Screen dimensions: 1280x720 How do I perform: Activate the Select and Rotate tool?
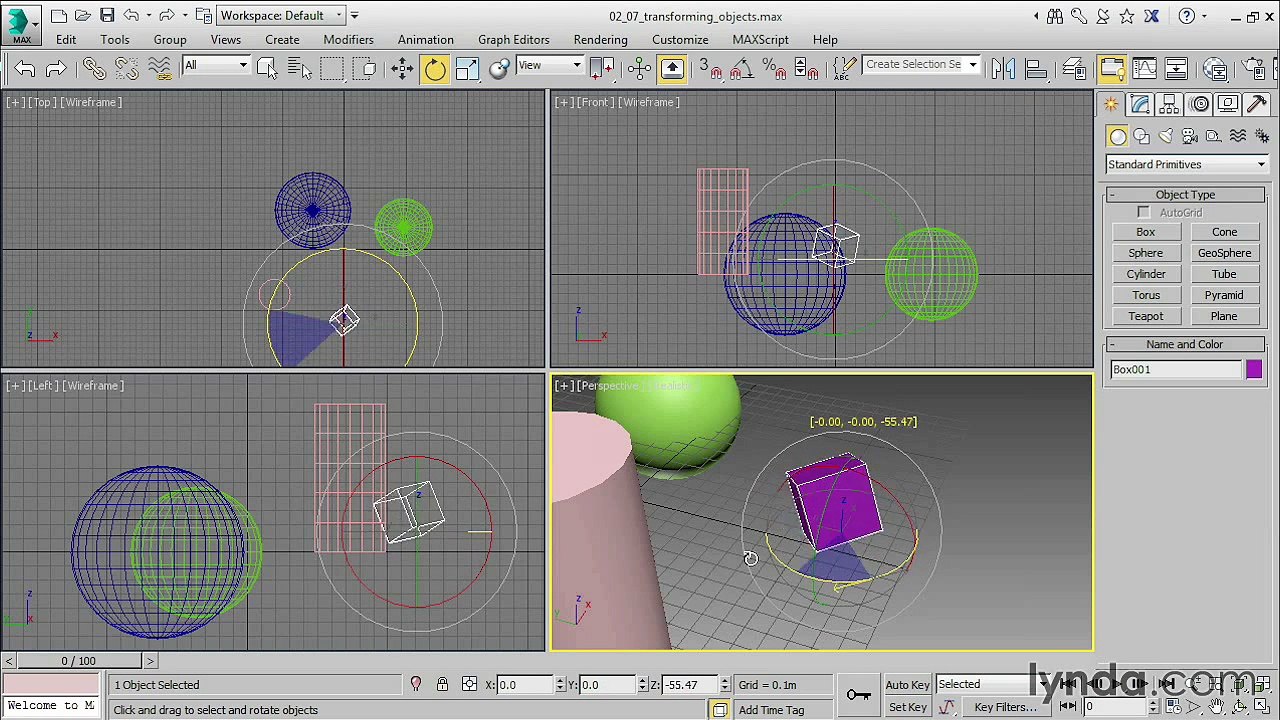(x=435, y=68)
